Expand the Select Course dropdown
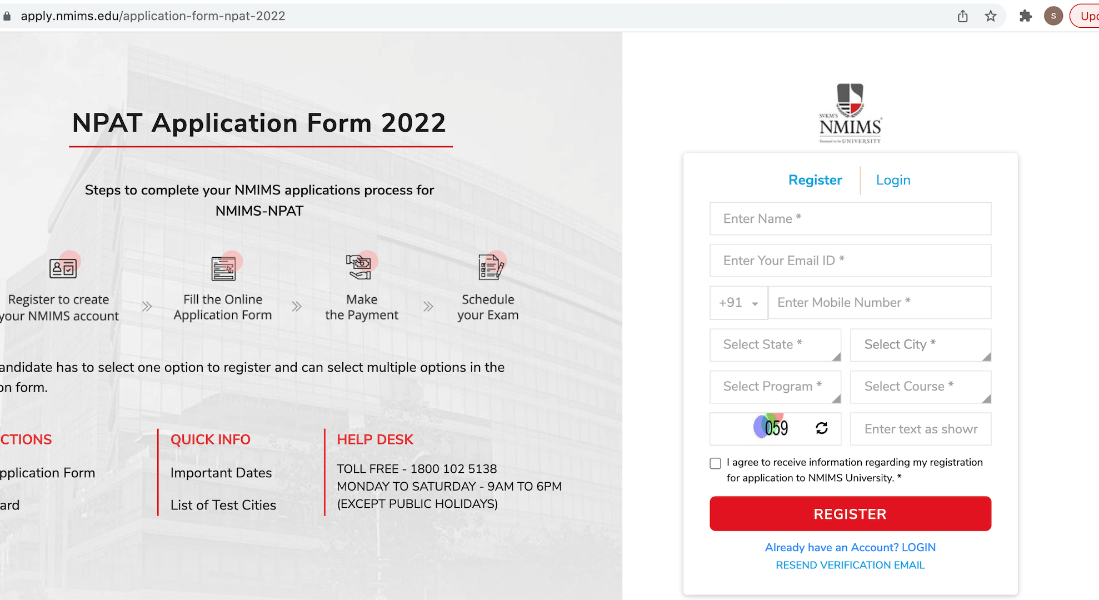Viewport: 1099px width, 600px height. (920, 387)
